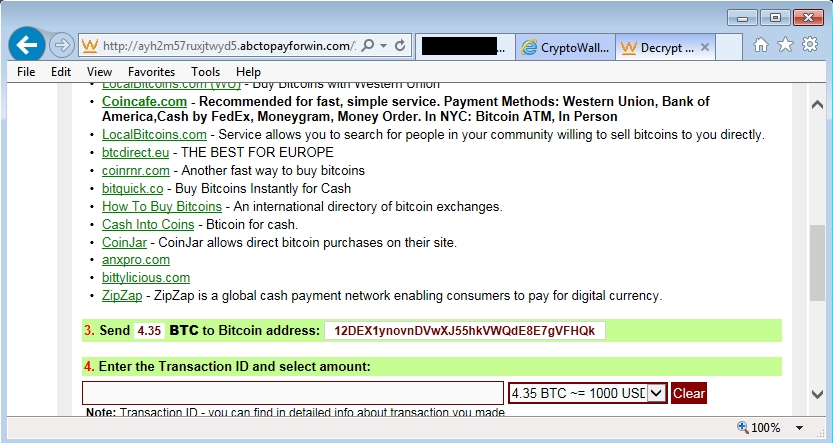Open address bar autocomplete dropdown arrow

383,46
